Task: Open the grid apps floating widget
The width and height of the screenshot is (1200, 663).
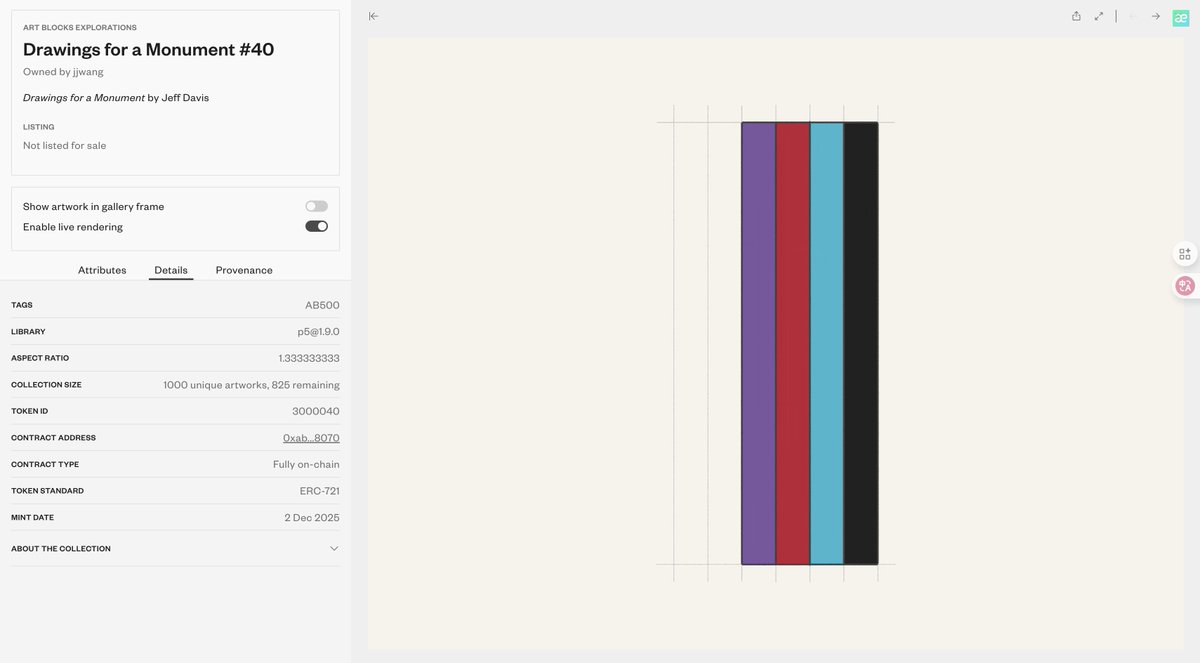Action: 1185,254
